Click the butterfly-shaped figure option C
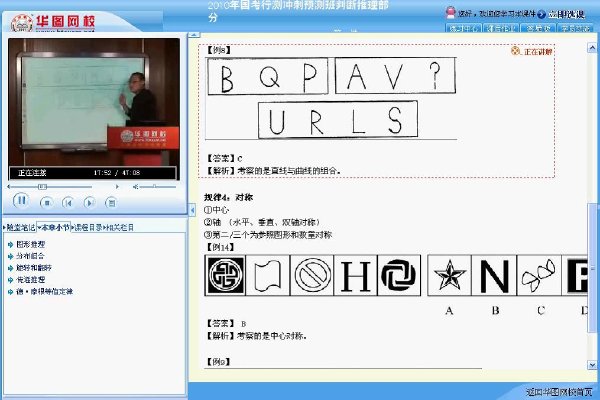600x400 pixels. [x=539, y=275]
